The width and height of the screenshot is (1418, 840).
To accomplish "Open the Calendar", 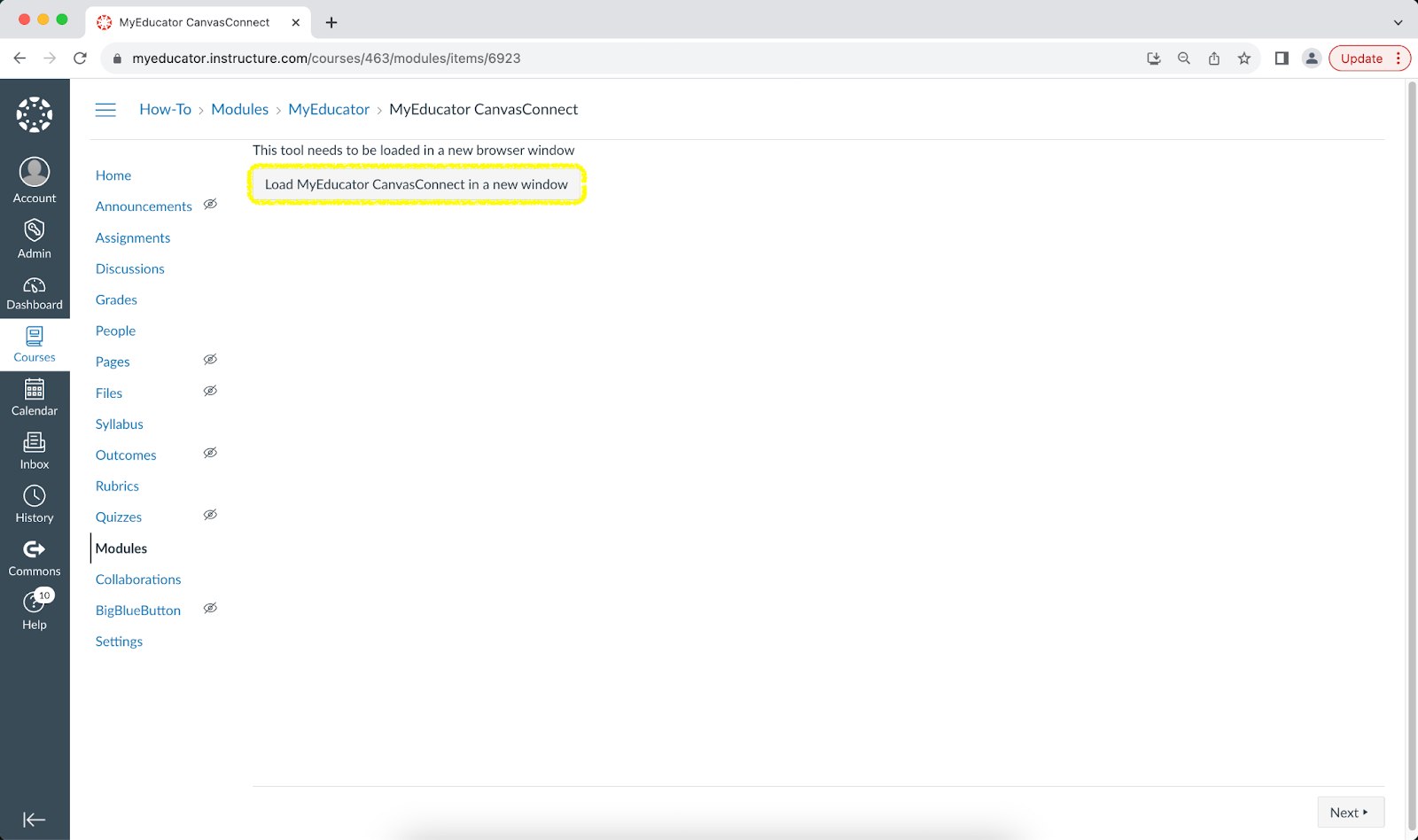I will (35, 398).
